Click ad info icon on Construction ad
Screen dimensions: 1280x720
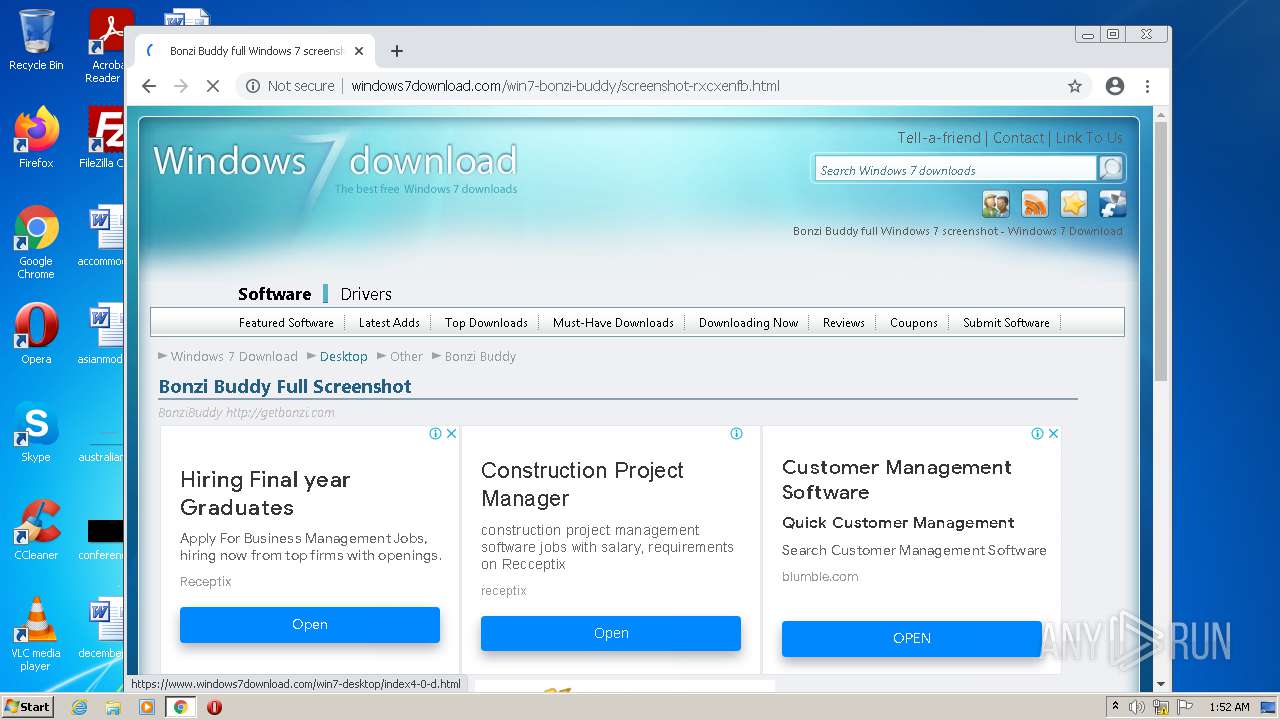[x=736, y=434]
